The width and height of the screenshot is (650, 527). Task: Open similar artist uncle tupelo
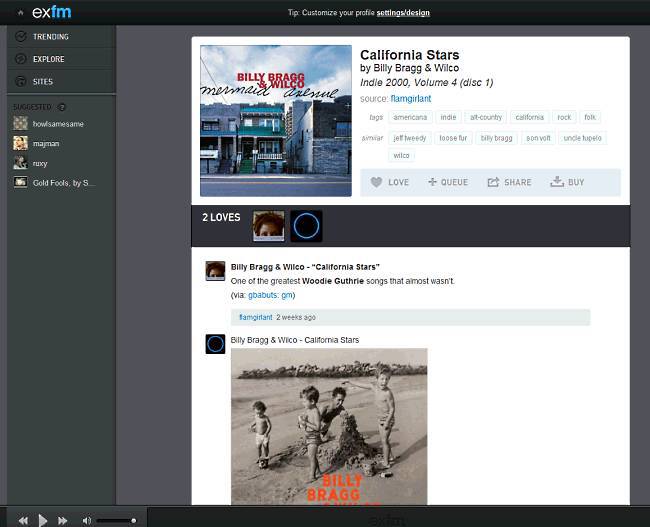pos(582,138)
